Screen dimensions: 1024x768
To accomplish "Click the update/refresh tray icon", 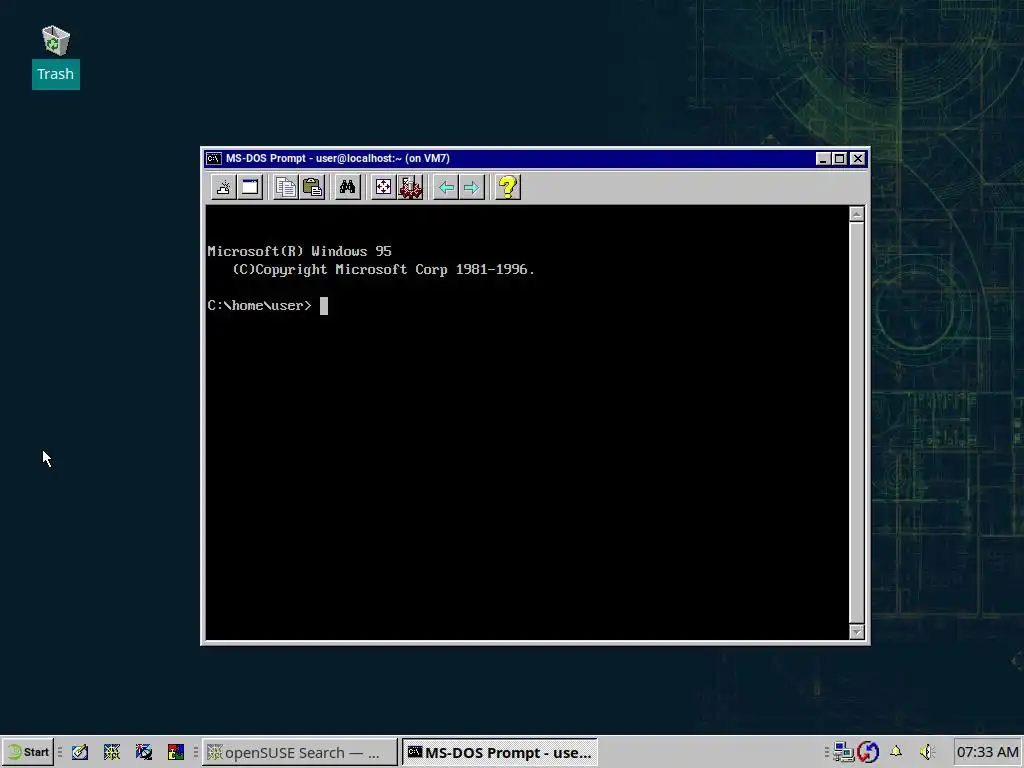I will click(x=869, y=752).
